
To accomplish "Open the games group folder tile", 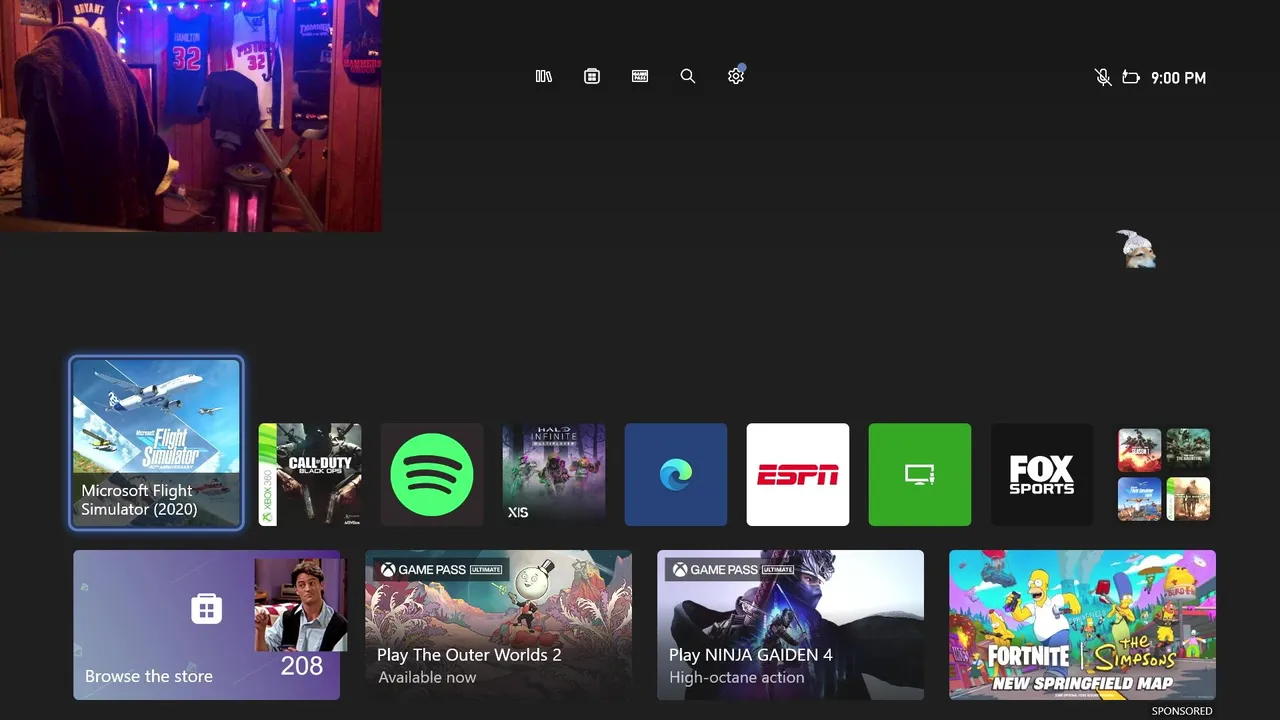I will point(1164,474).
